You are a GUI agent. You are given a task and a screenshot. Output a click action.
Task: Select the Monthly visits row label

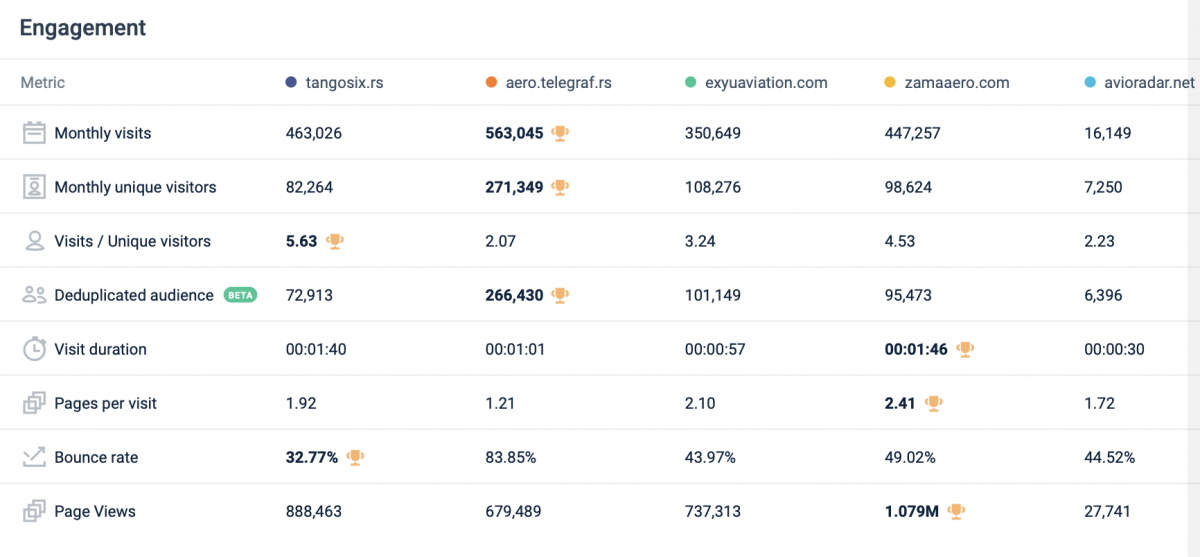[x=103, y=133]
